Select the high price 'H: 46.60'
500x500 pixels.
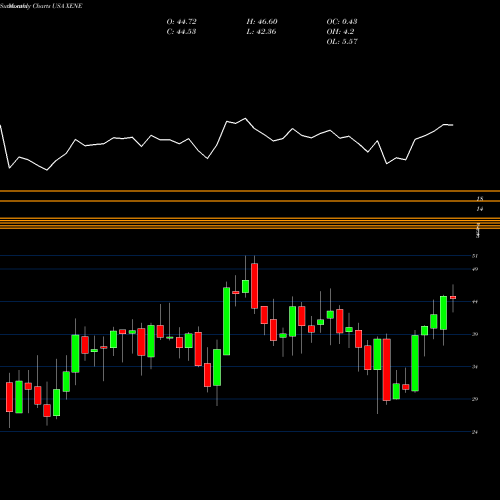pos(262,22)
